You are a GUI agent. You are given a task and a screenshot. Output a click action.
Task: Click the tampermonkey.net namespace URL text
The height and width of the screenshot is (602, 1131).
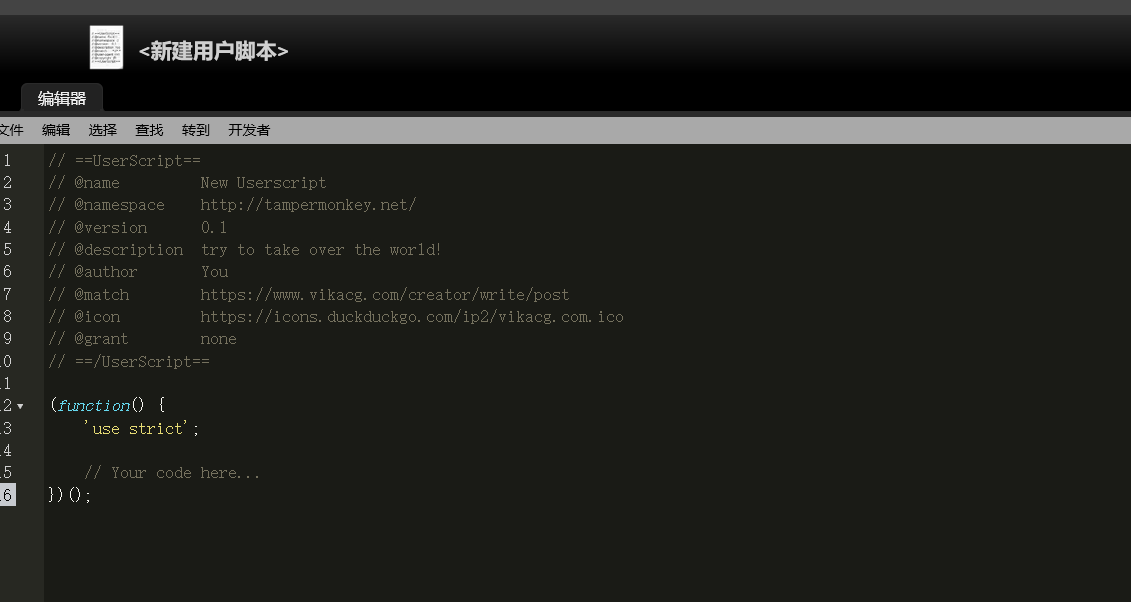pos(308,205)
